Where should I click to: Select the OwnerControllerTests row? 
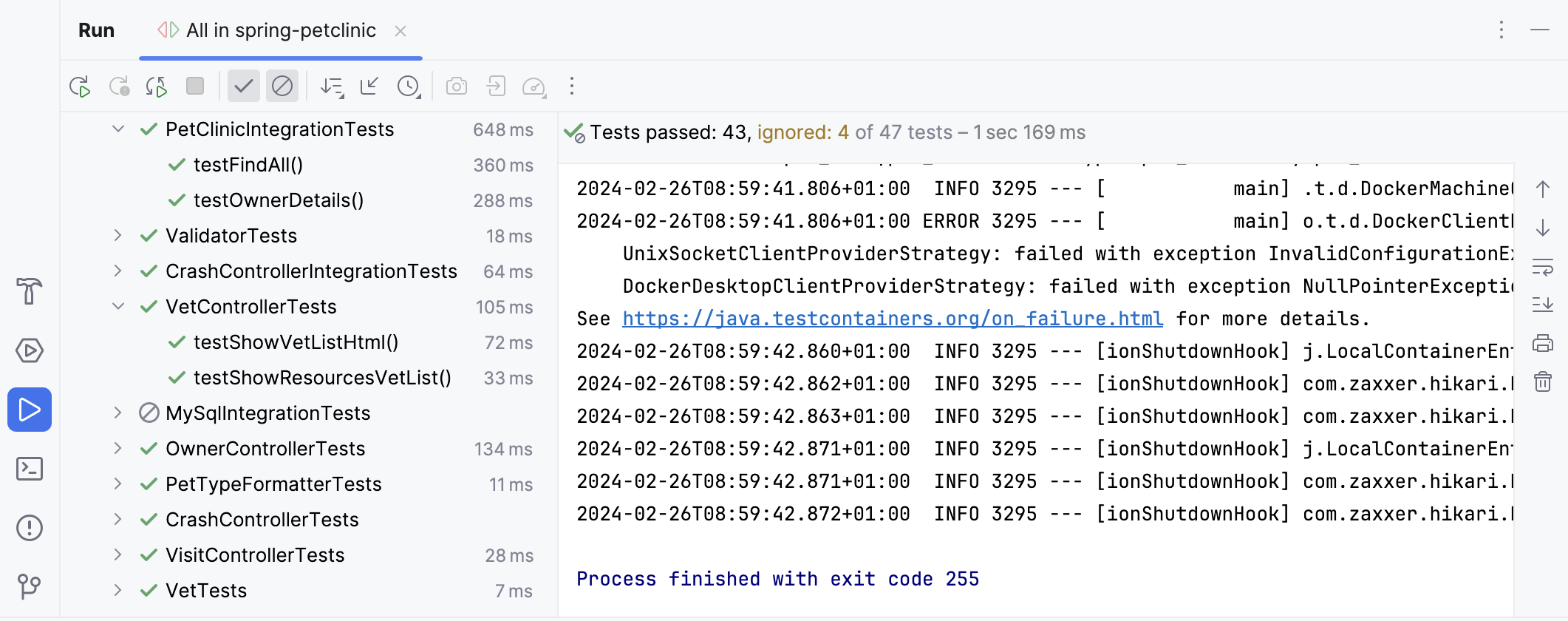309,449
